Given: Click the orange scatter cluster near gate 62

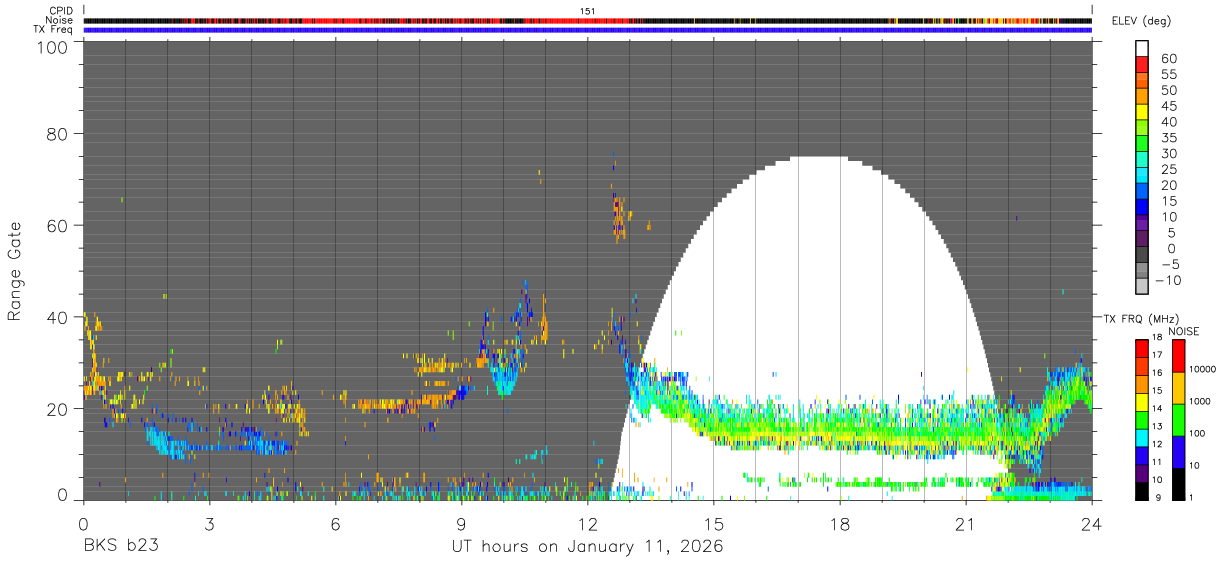Looking at the screenshot, I should coord(619,218).
